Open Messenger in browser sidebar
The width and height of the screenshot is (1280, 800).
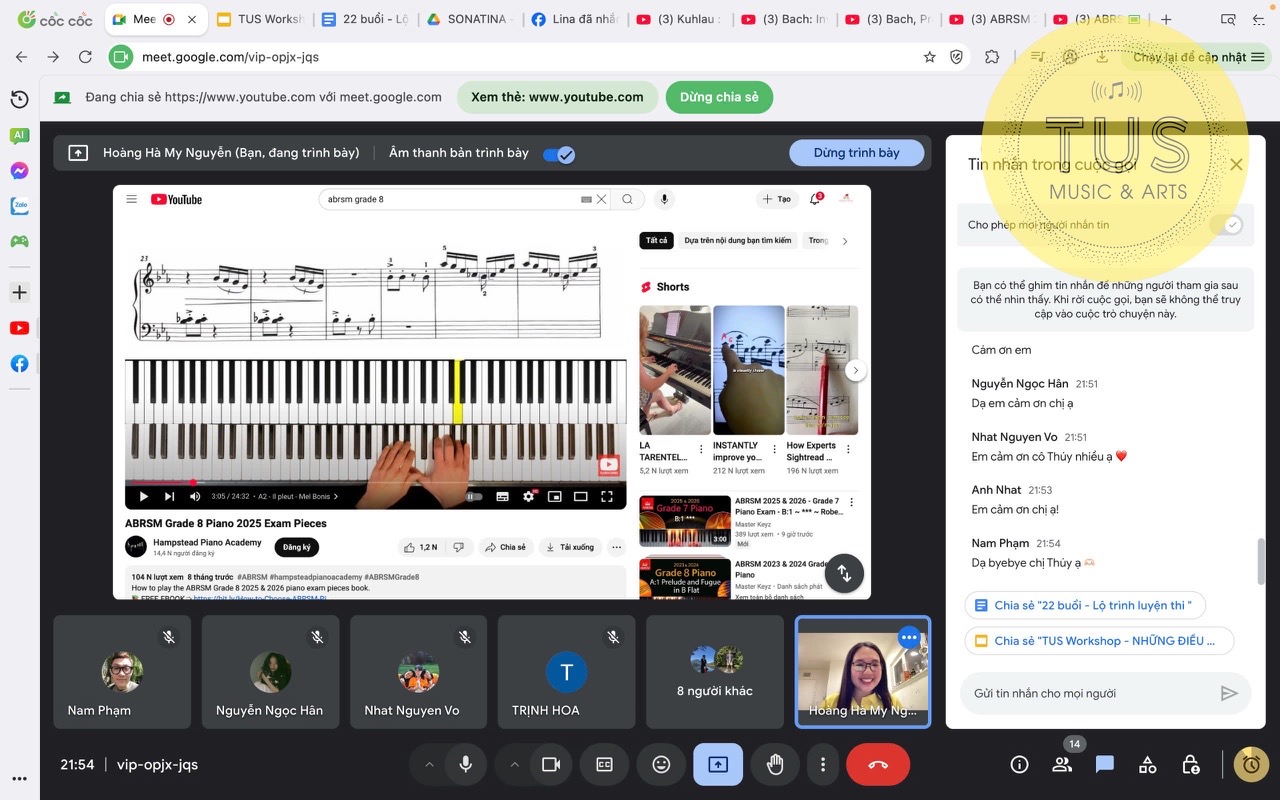19,171
